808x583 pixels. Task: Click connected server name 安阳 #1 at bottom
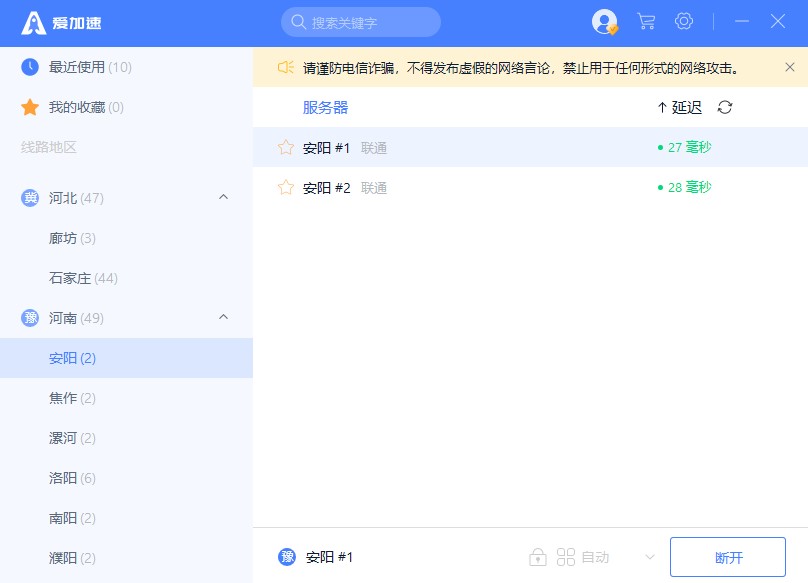pos(329,557)
